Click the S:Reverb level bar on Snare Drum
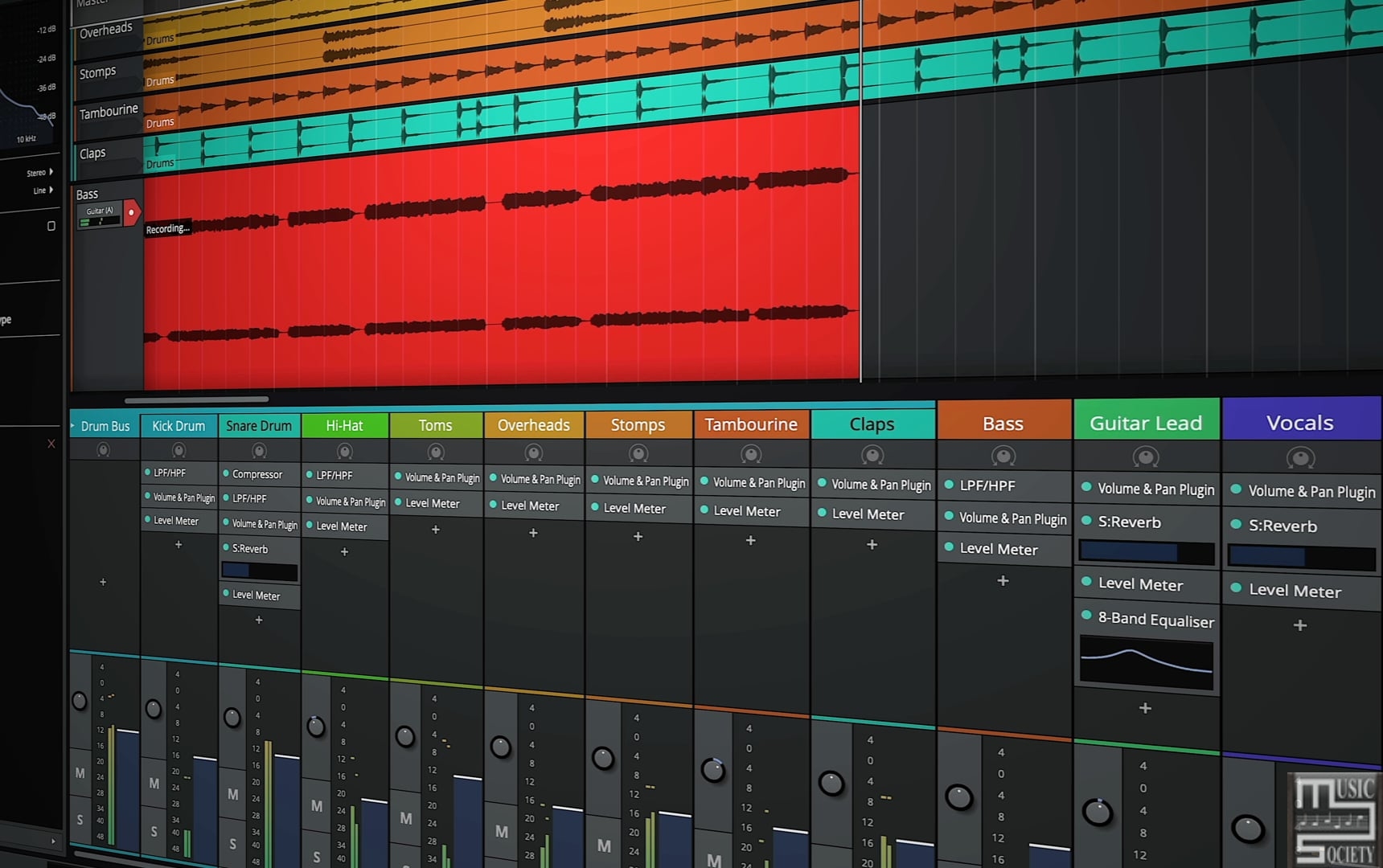 point(259,571)
